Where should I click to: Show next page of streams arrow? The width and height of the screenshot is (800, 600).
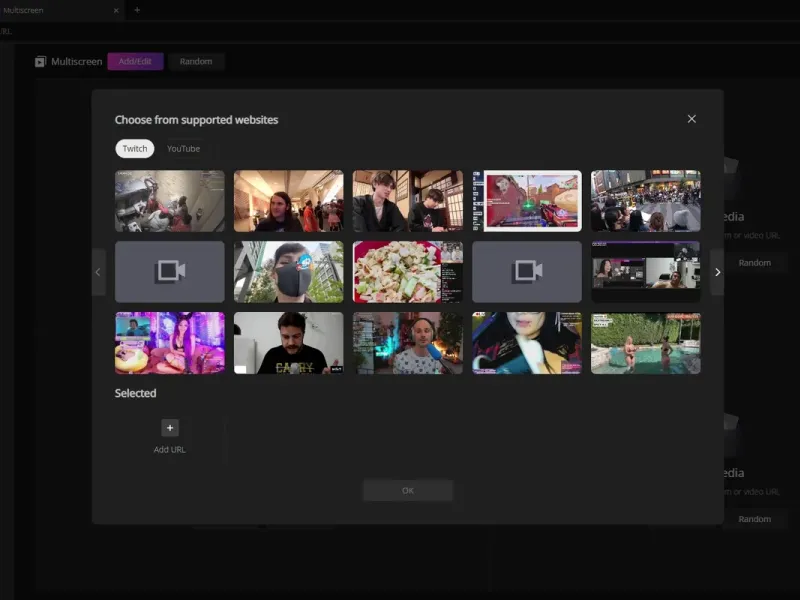click(717, 272)
